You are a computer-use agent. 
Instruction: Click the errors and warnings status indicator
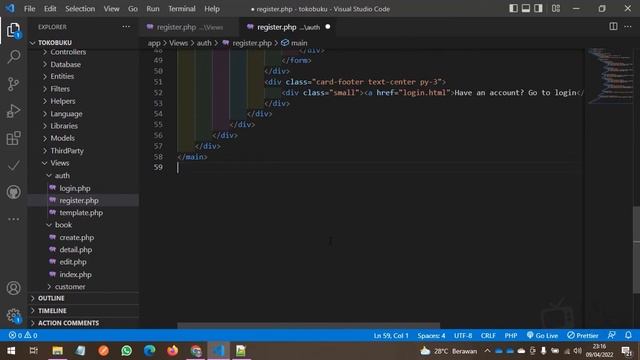(23, 336)
